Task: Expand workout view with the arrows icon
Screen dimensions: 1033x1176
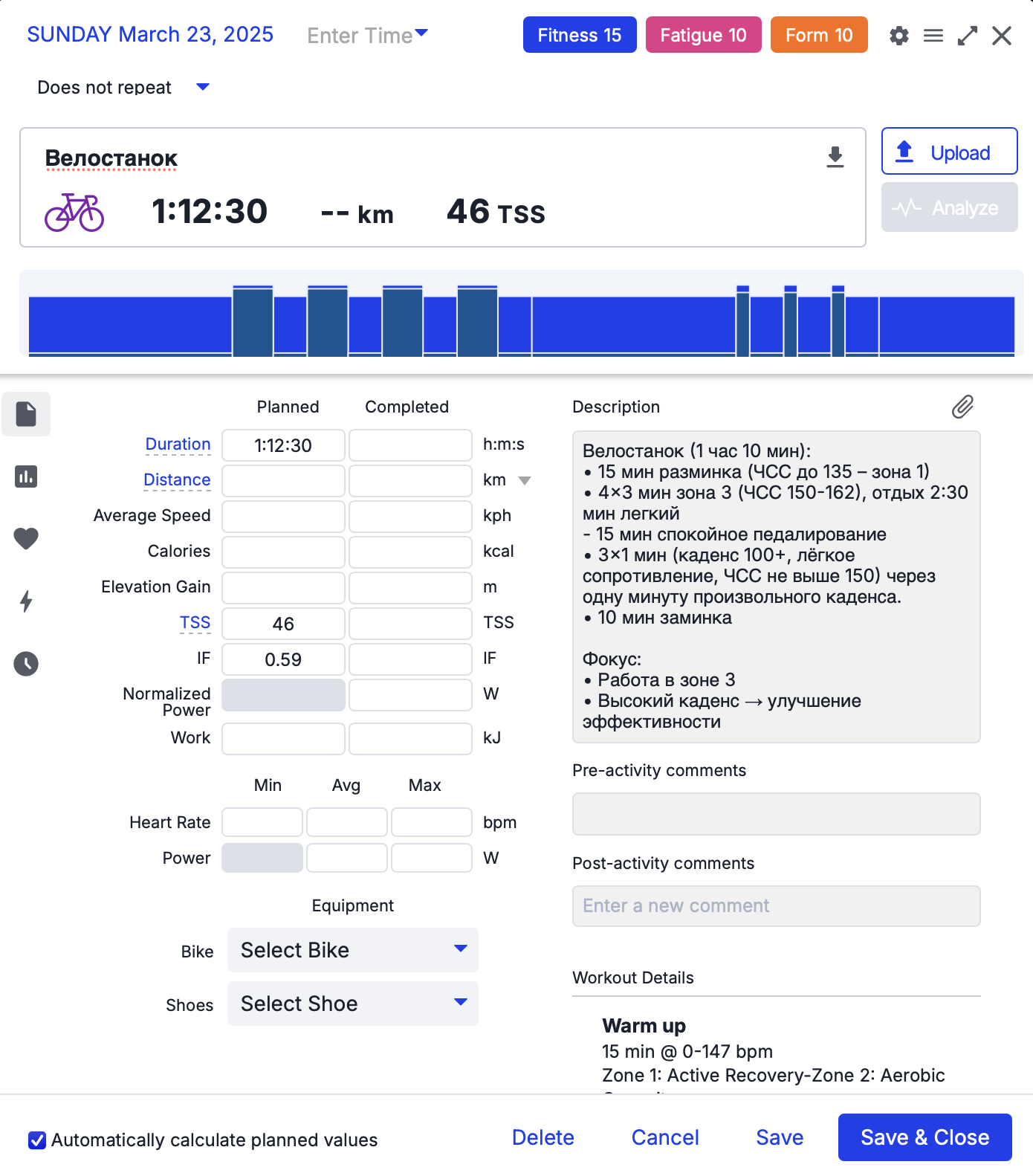Action: click(967, 36)
